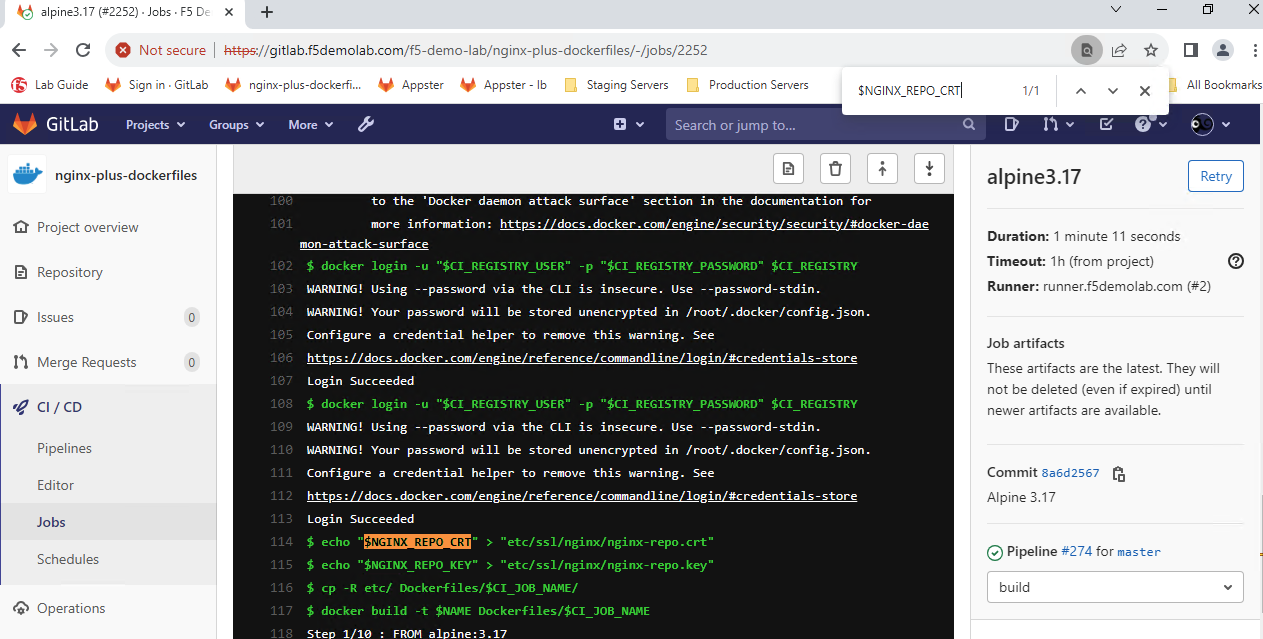Click the browser address bar URL
1263x639 pixels.
click(x=467, y=50)
